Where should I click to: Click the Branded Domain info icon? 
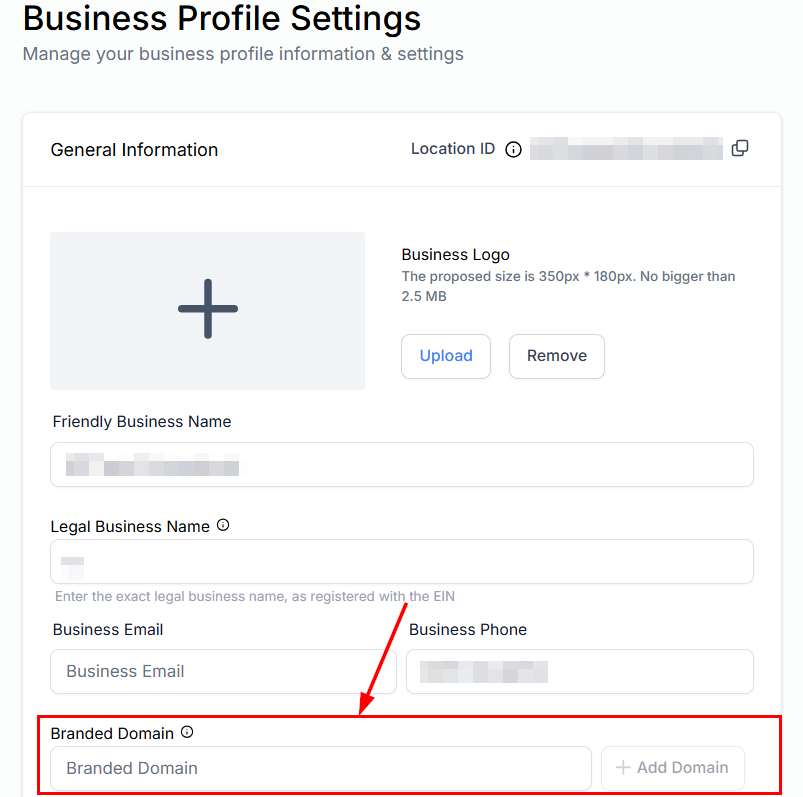187,732
